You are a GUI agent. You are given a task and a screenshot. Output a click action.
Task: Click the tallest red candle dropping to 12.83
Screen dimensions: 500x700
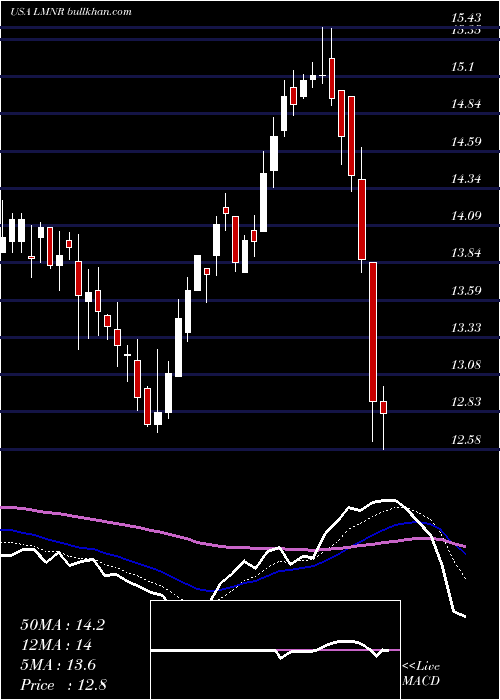tap(373, 332)
